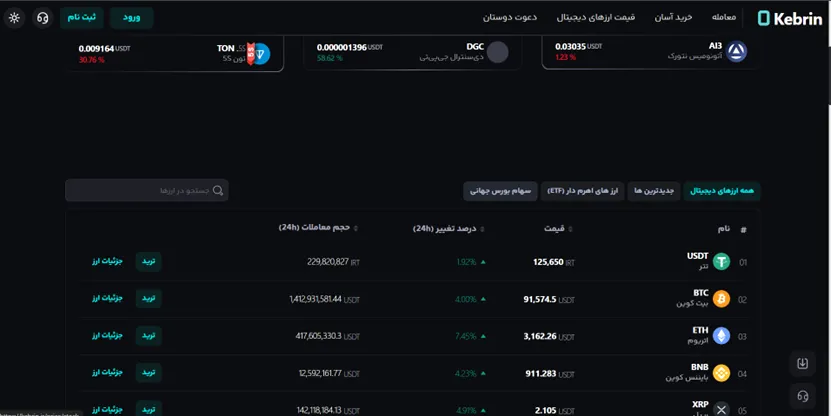Open the DGC card's 0.000001396 USDT price
831x416 pixels.
(x=350, y=47)
